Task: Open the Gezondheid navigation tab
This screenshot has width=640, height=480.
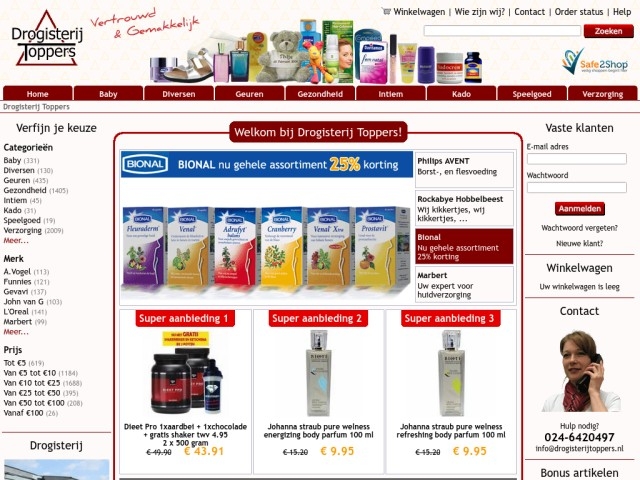Action: (320, 93)
